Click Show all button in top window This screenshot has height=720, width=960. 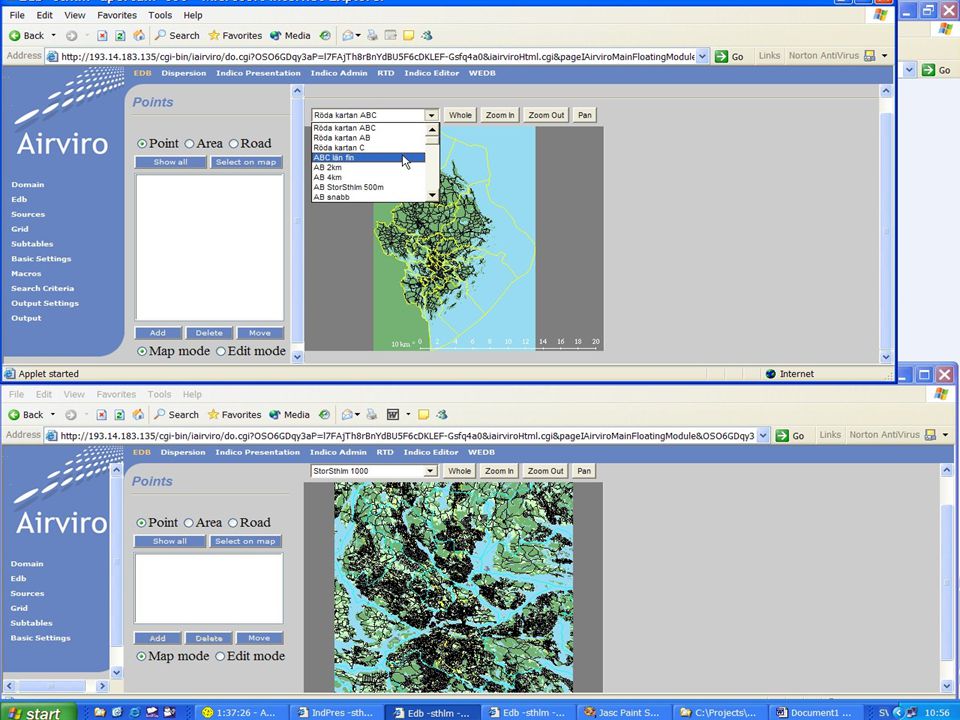[x=170, y=162]
